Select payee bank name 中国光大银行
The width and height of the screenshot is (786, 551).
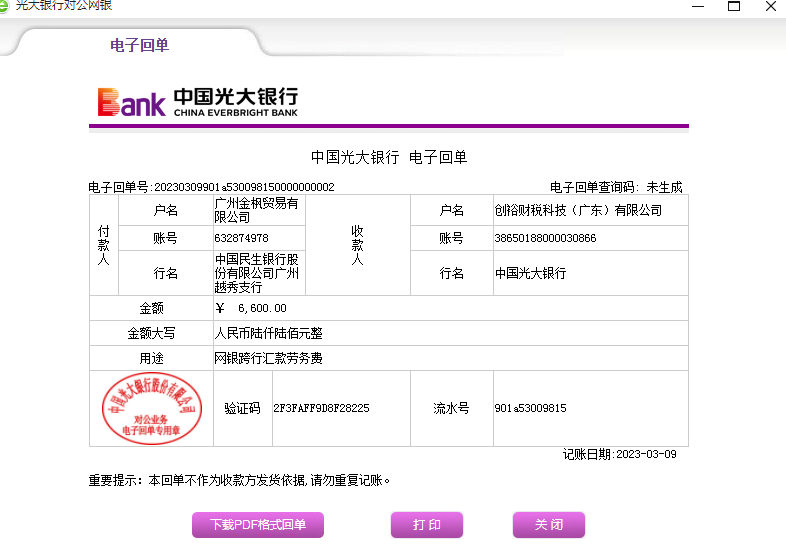[530, 273]
